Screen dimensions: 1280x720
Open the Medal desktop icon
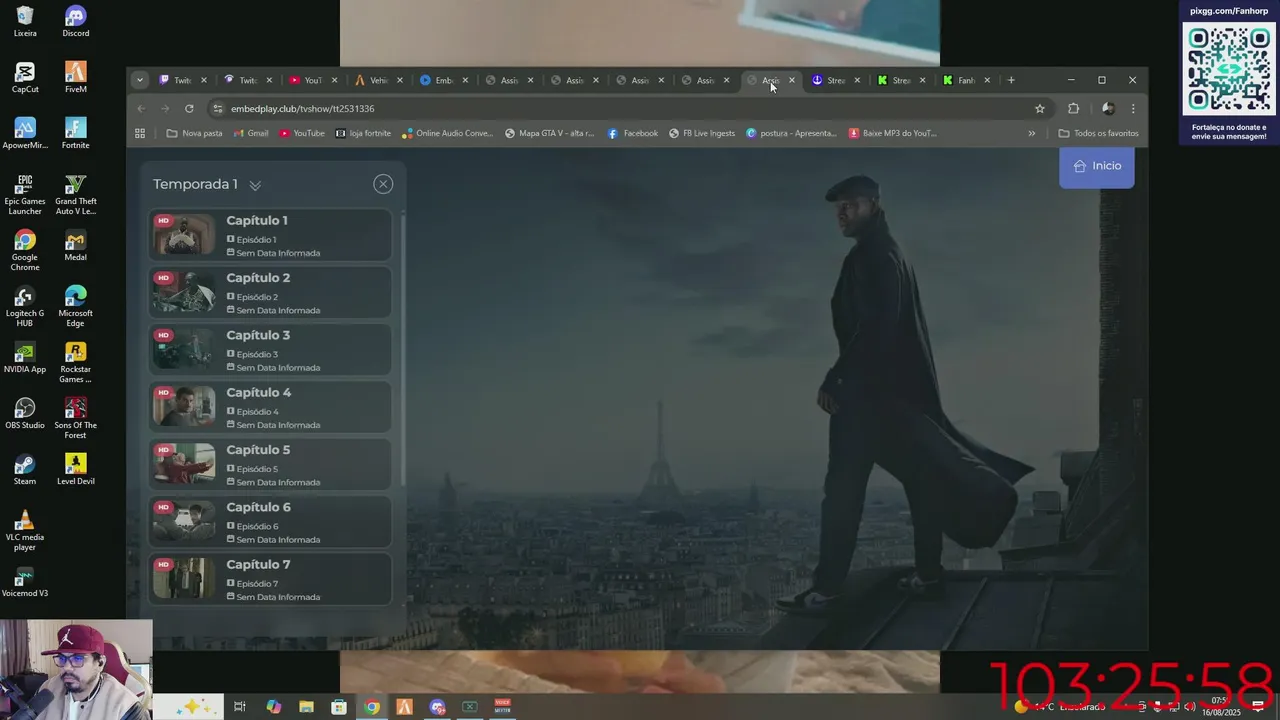click(x=75, y=245)
